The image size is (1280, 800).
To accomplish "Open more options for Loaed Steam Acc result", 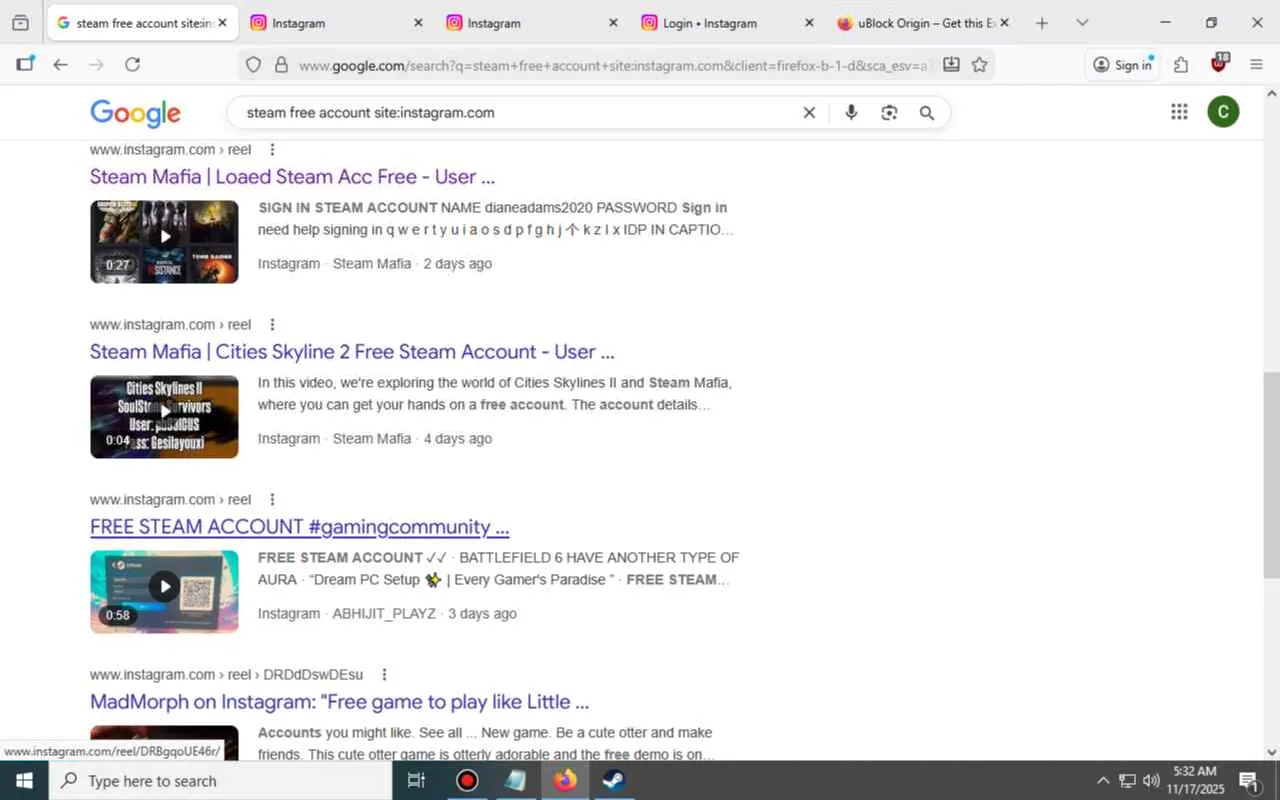I will (271, 150).
